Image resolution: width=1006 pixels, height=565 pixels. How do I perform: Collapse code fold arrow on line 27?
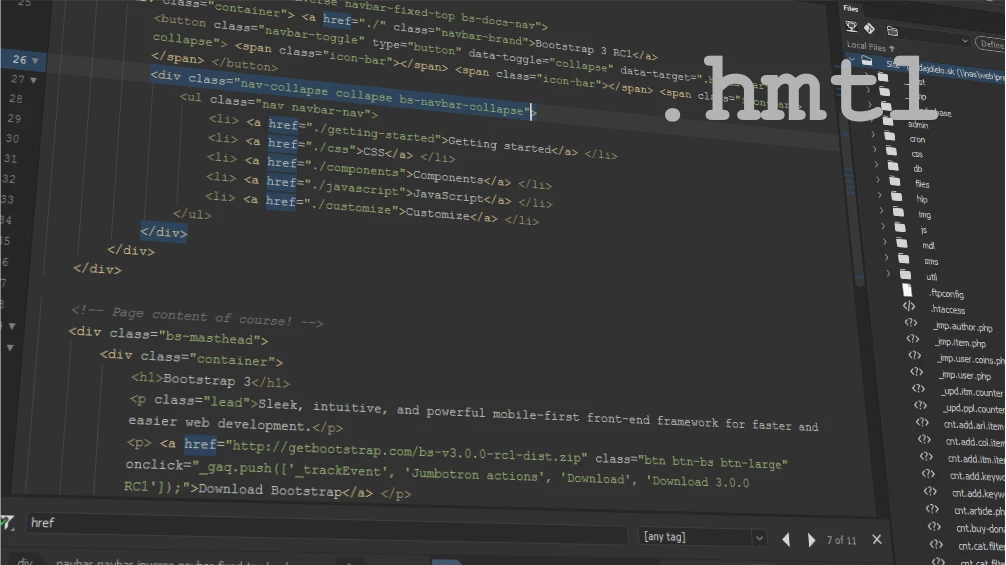[x=33, y=80]
